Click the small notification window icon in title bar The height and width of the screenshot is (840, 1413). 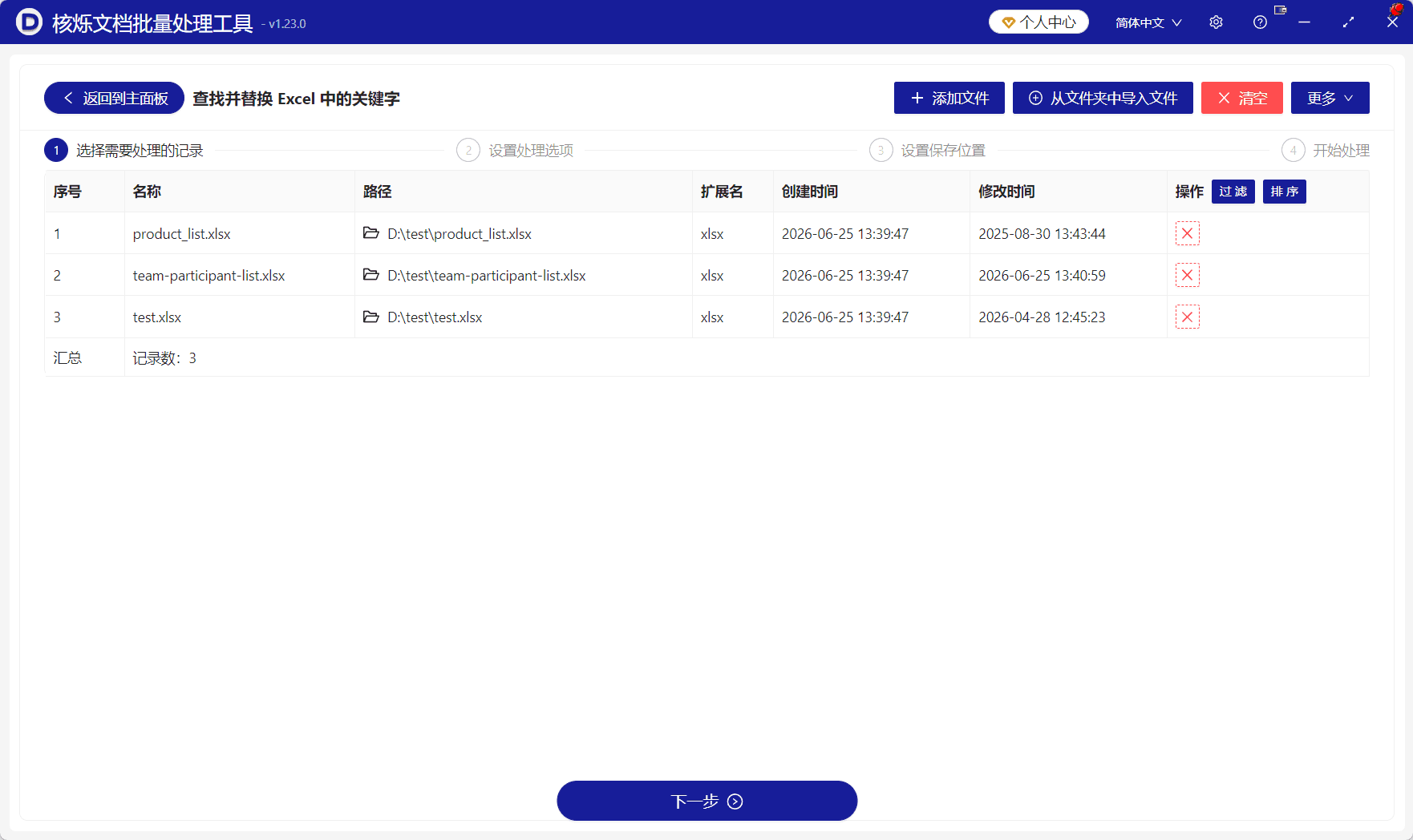coord(1281,10)
